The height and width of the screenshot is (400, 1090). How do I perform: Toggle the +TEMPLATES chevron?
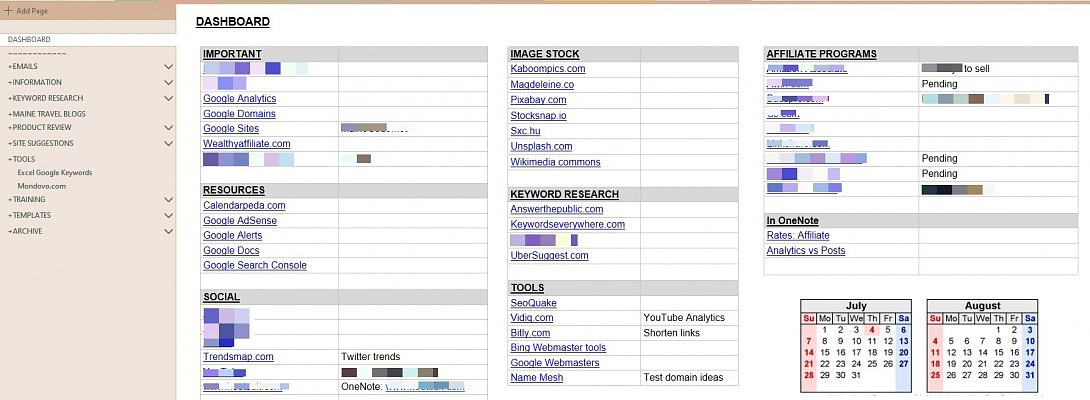[168, 215]
